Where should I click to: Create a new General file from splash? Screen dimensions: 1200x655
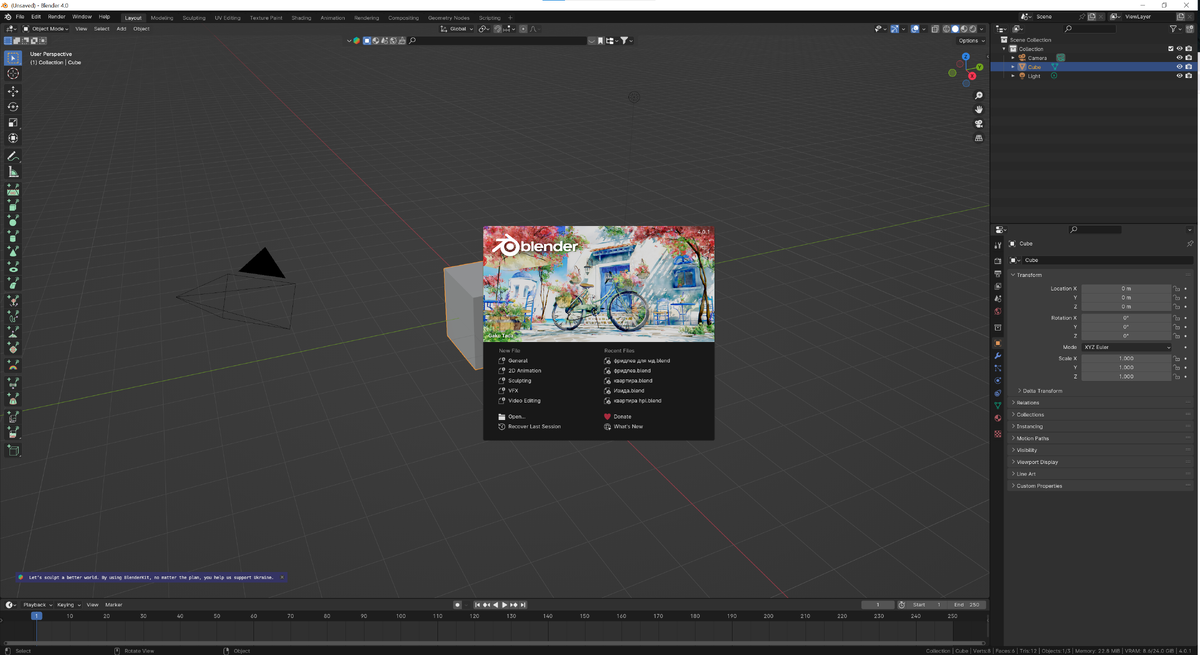[517, 361]
